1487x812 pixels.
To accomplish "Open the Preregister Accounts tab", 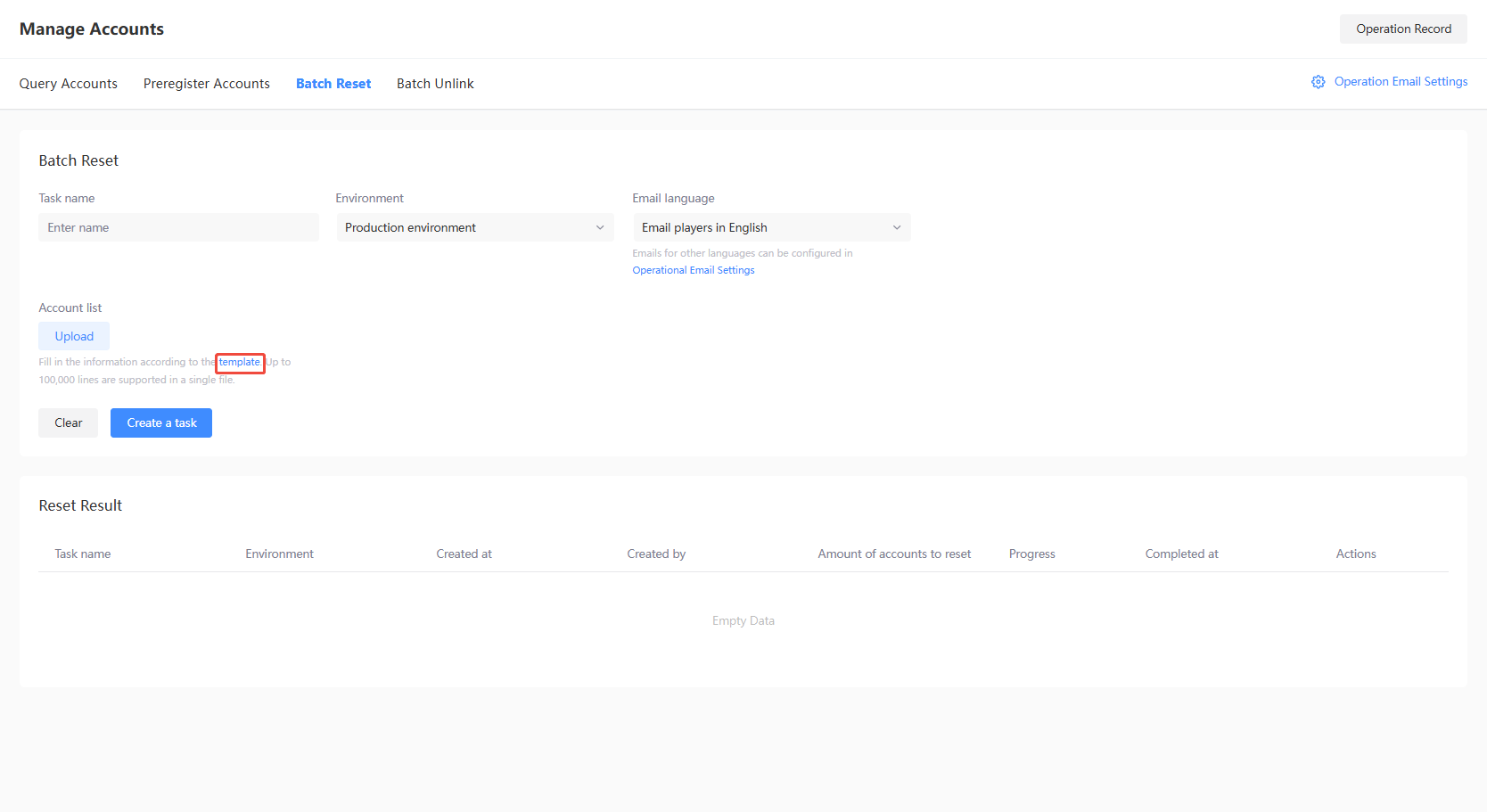I will (x=207, y=84).
